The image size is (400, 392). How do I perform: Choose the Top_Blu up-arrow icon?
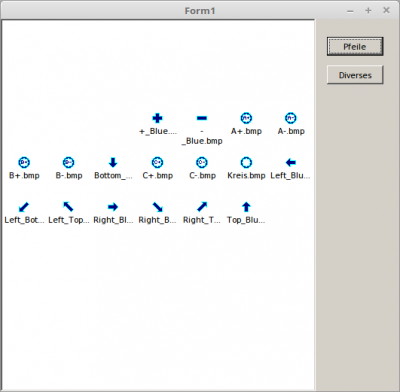click(x=246, y=207)
